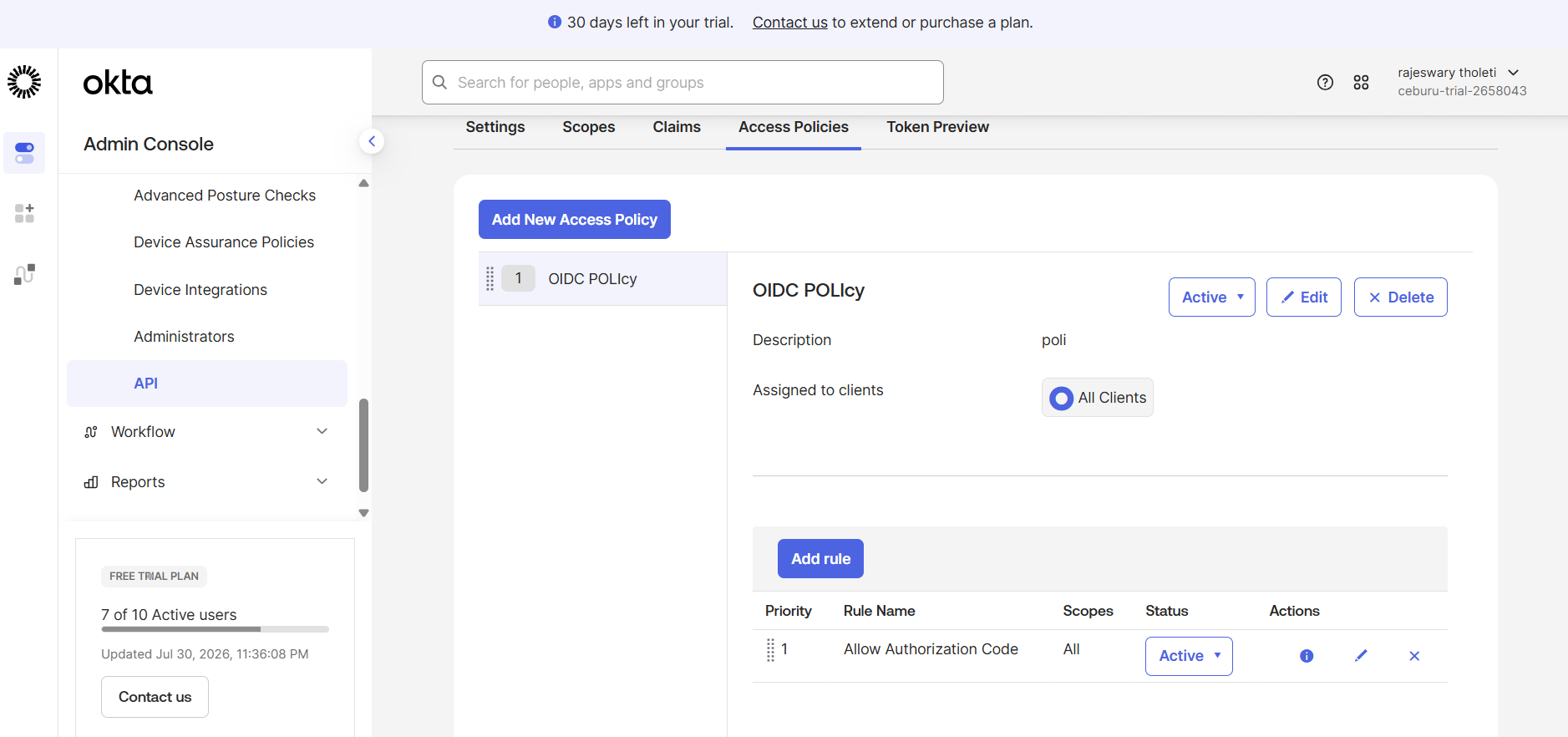Open the apps-plus icon in left rail
The image size is (1568, 737).
point(24,213)
